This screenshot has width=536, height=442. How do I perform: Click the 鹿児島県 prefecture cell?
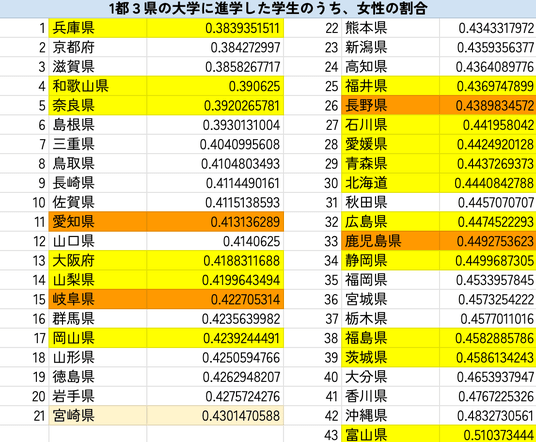point(390,241)
